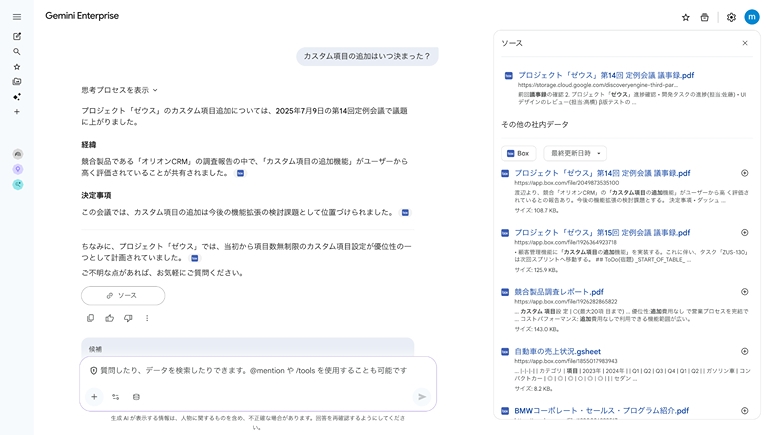The height and width of the screenshot is (435, 768).
Task: Click target icon beside 第15回 議事録 result
Action: point(744,233)
